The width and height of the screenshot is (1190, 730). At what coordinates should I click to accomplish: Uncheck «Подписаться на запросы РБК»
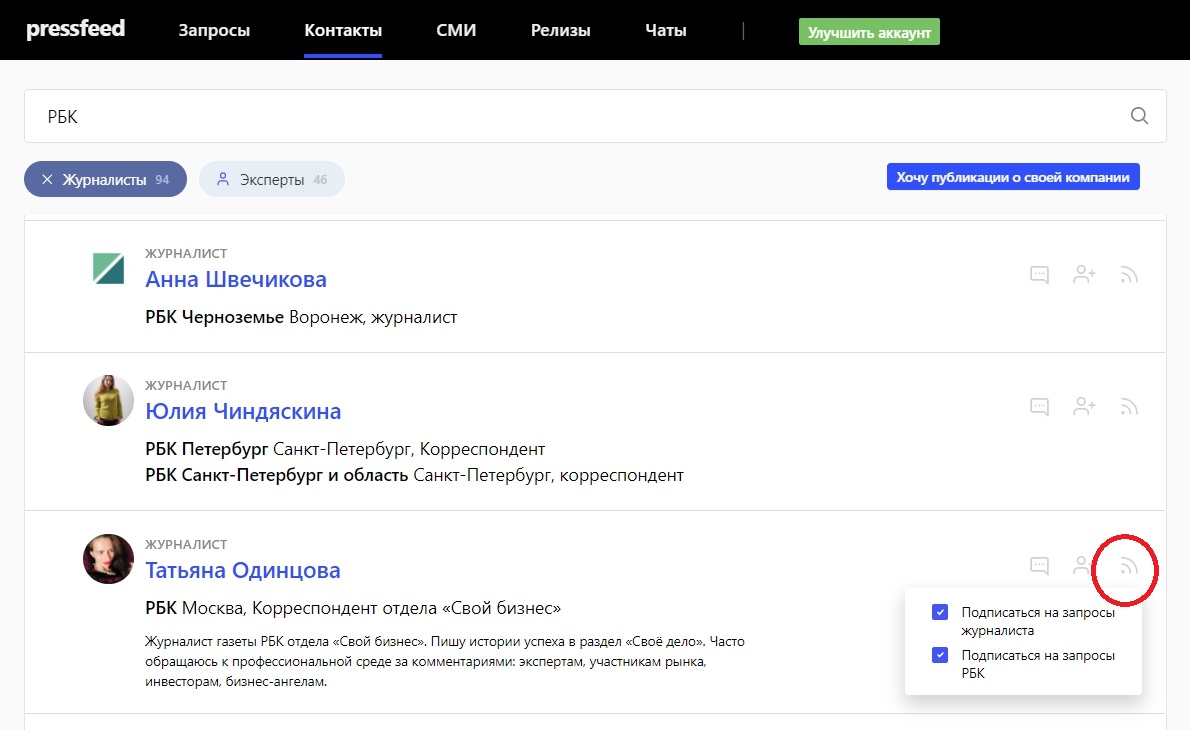(939, 656)
